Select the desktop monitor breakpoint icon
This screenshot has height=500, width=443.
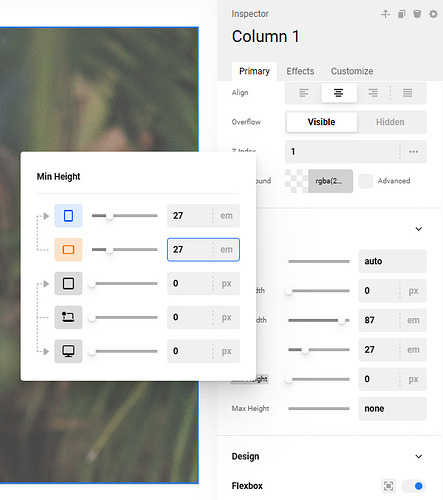click(68, 351)
